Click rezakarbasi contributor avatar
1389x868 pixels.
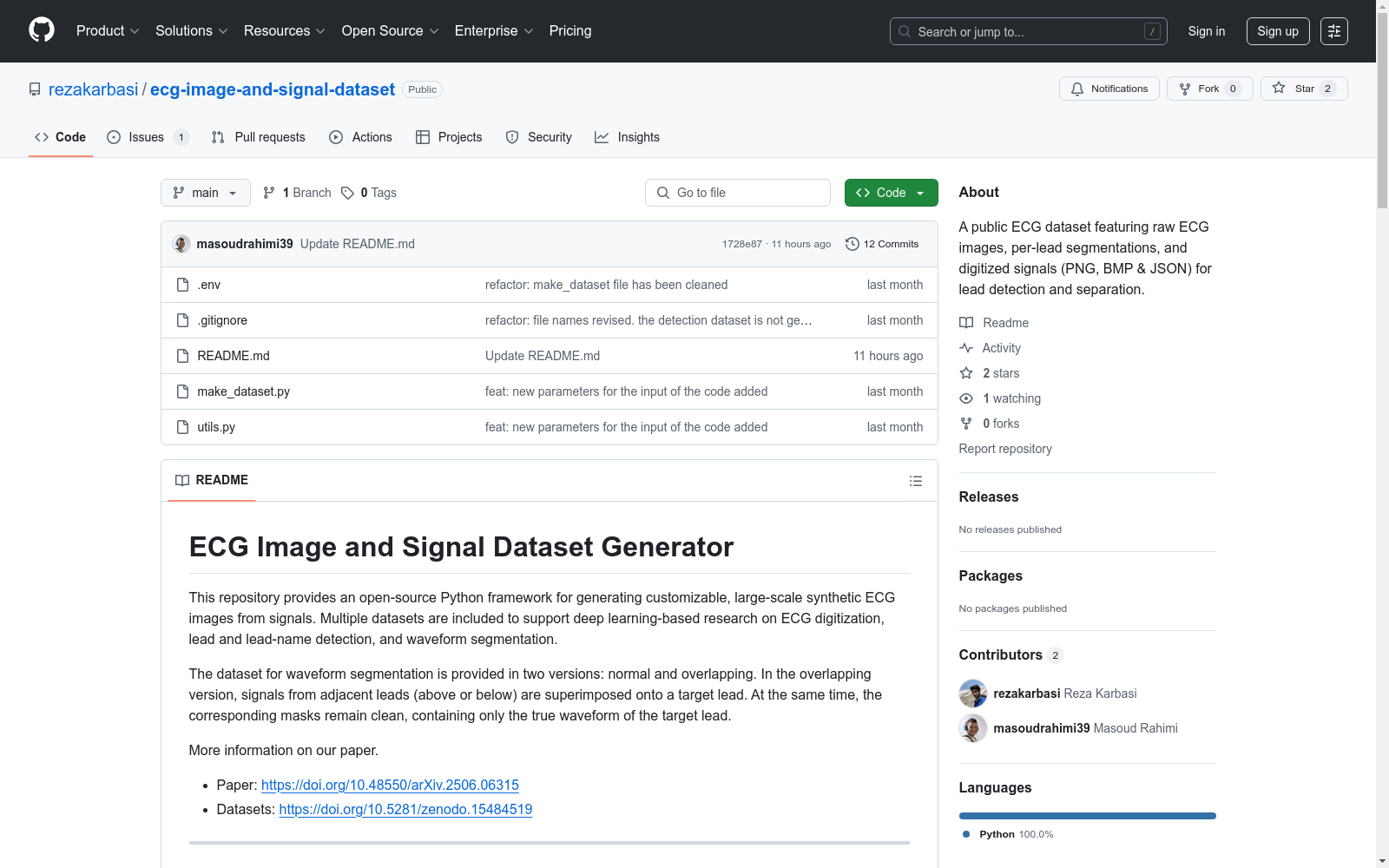pos(973,694)
